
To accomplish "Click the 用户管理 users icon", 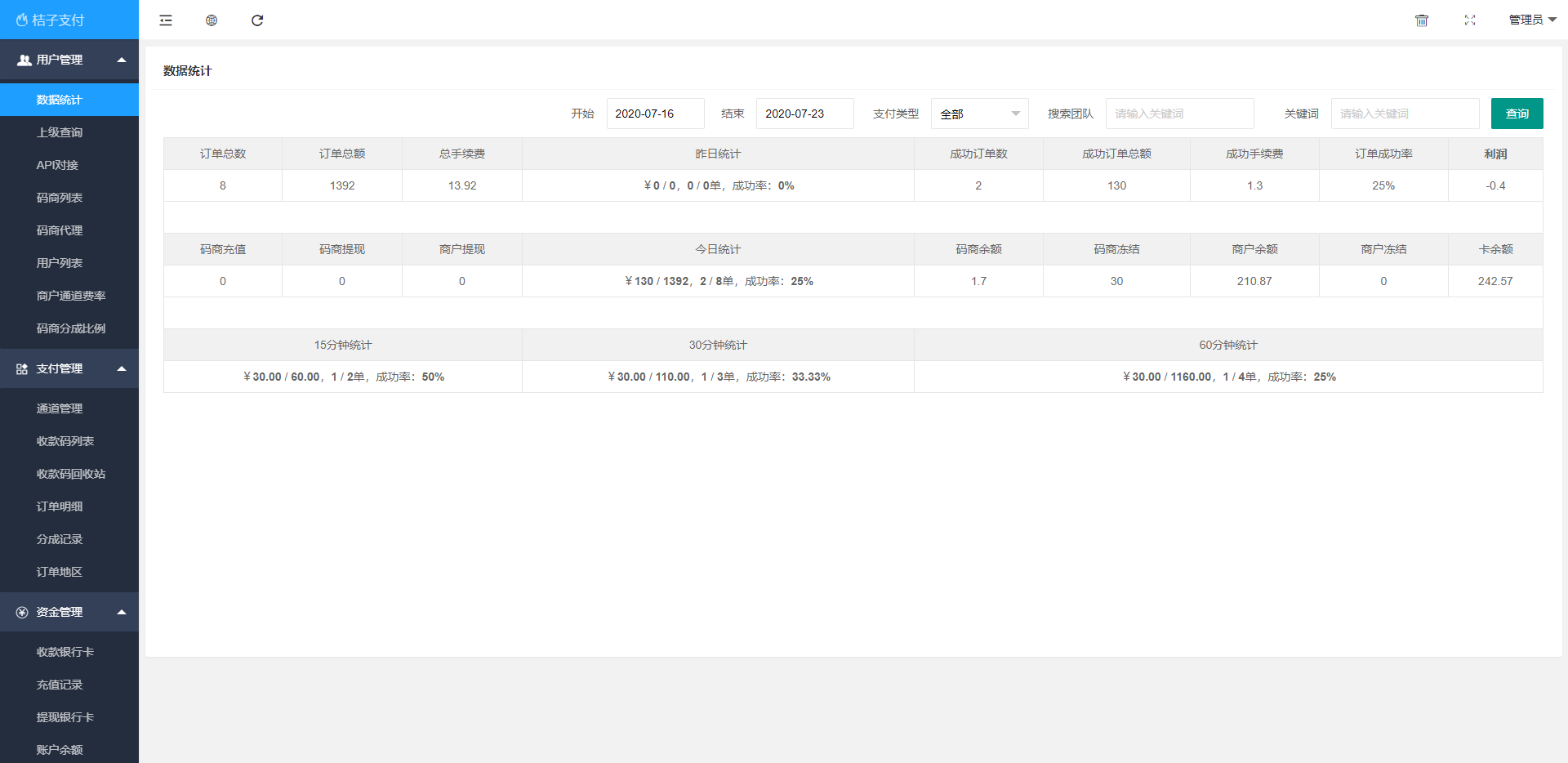I will (x=24, y=60).
